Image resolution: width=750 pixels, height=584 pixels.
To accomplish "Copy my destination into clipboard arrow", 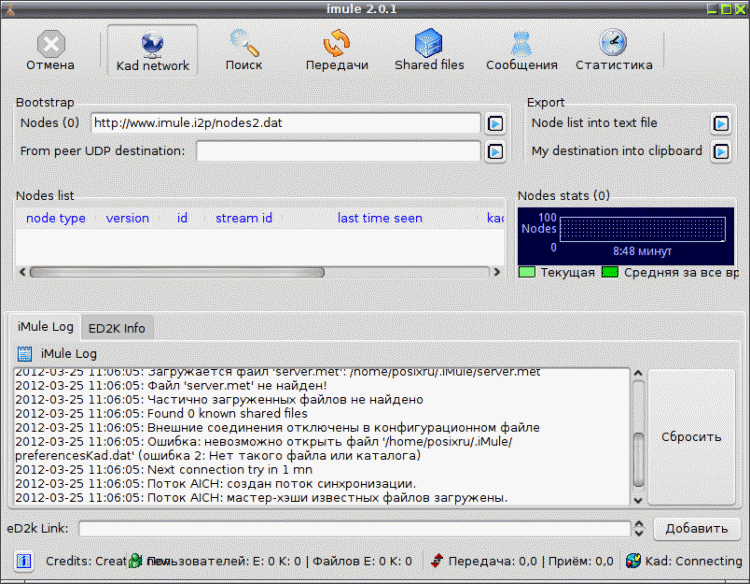I will (721, 152).
